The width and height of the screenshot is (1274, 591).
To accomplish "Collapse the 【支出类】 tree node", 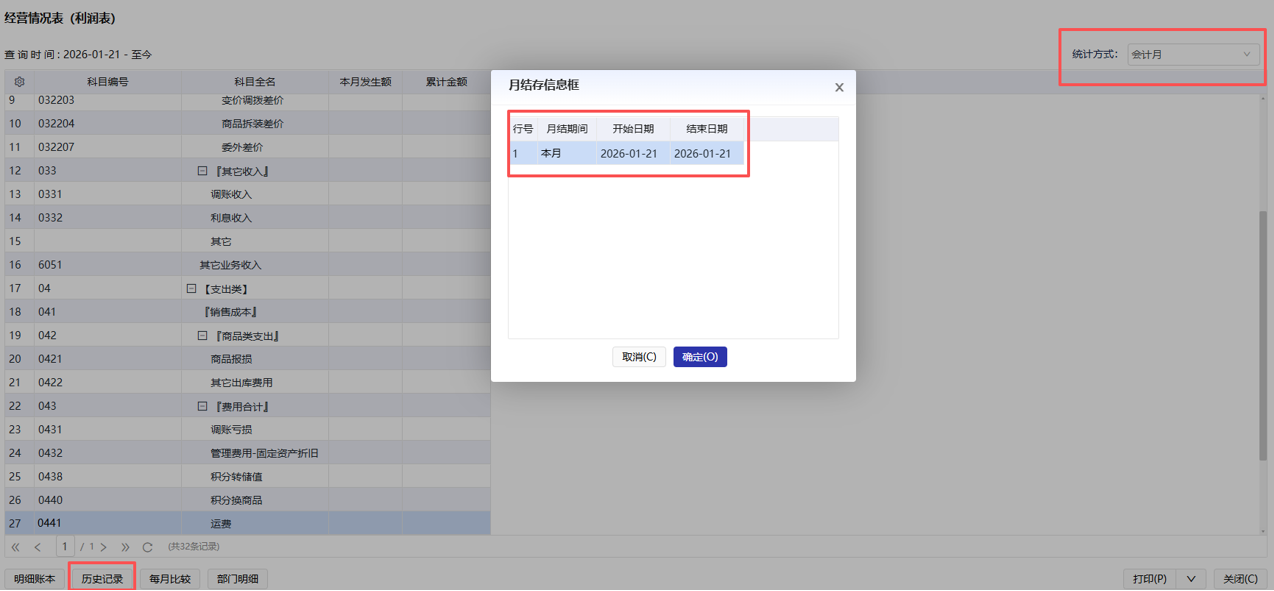I will (191, 289).
